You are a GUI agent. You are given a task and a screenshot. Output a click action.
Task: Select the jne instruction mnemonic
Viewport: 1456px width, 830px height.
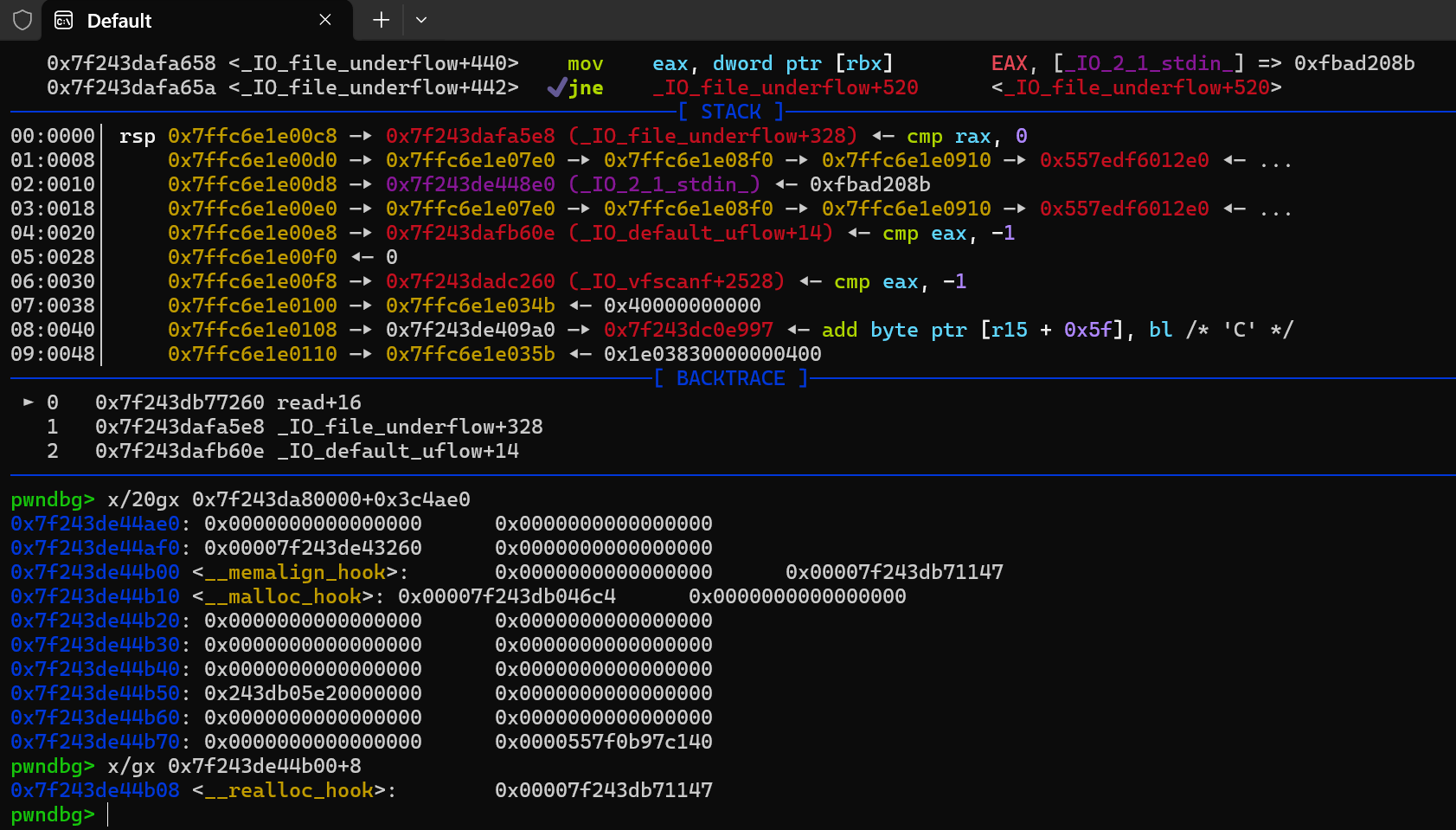coord(586,87)
